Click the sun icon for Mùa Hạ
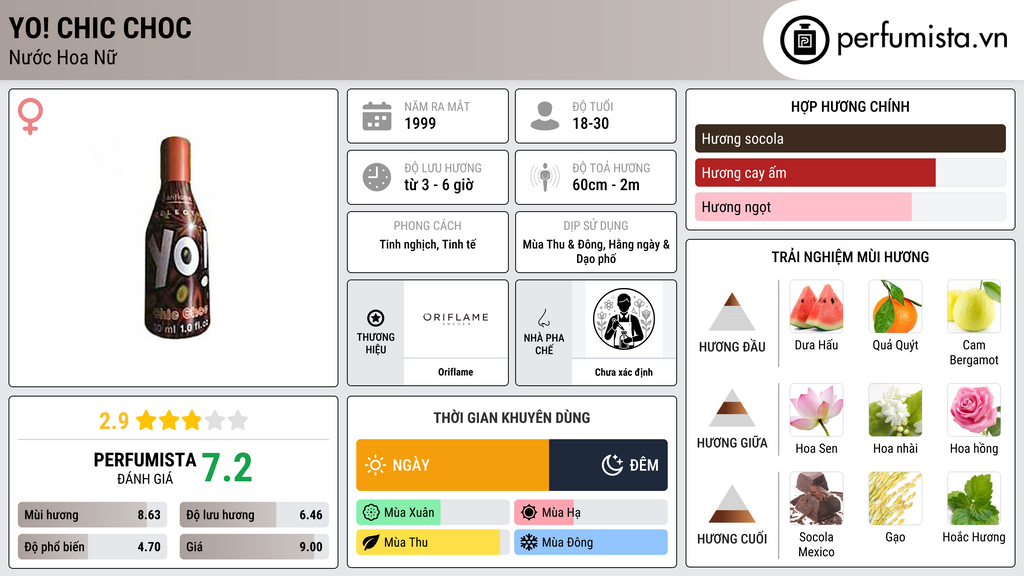 529,513
